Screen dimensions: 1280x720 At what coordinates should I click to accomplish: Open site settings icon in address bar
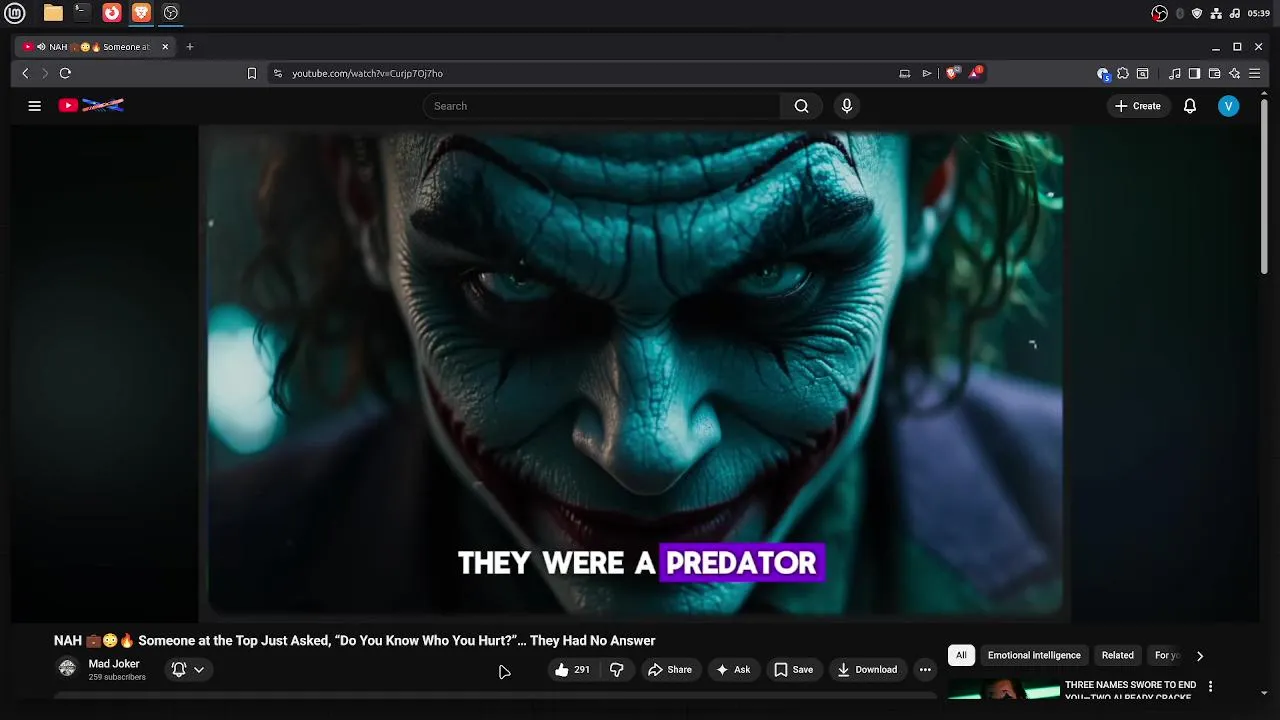coord(278,73)
